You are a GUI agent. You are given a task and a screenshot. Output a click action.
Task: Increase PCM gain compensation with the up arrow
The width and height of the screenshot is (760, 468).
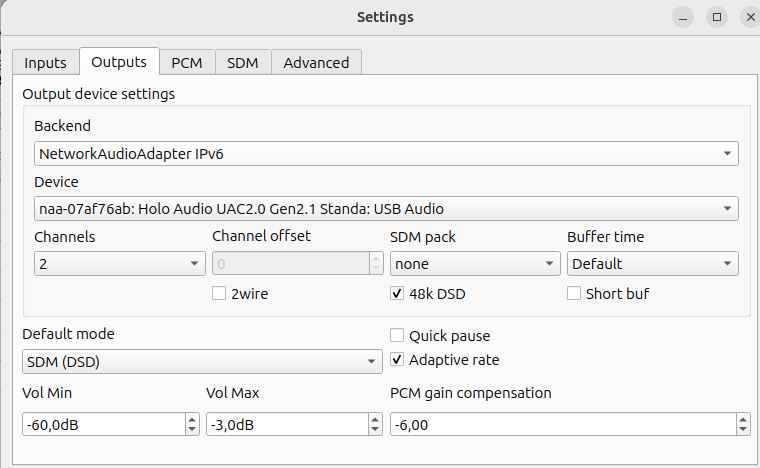(743, 419)
